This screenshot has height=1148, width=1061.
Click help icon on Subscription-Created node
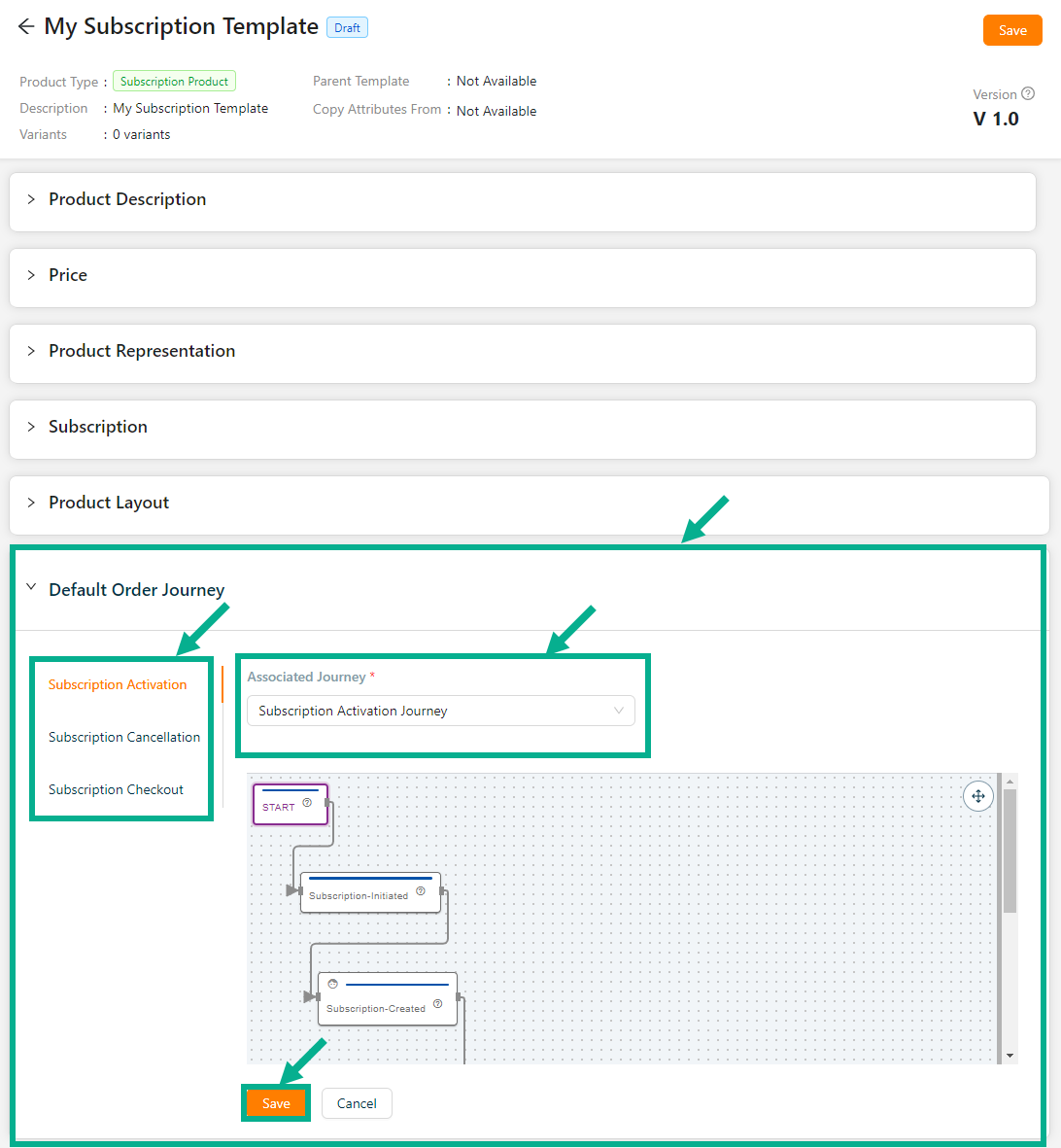click(438, 1004)
